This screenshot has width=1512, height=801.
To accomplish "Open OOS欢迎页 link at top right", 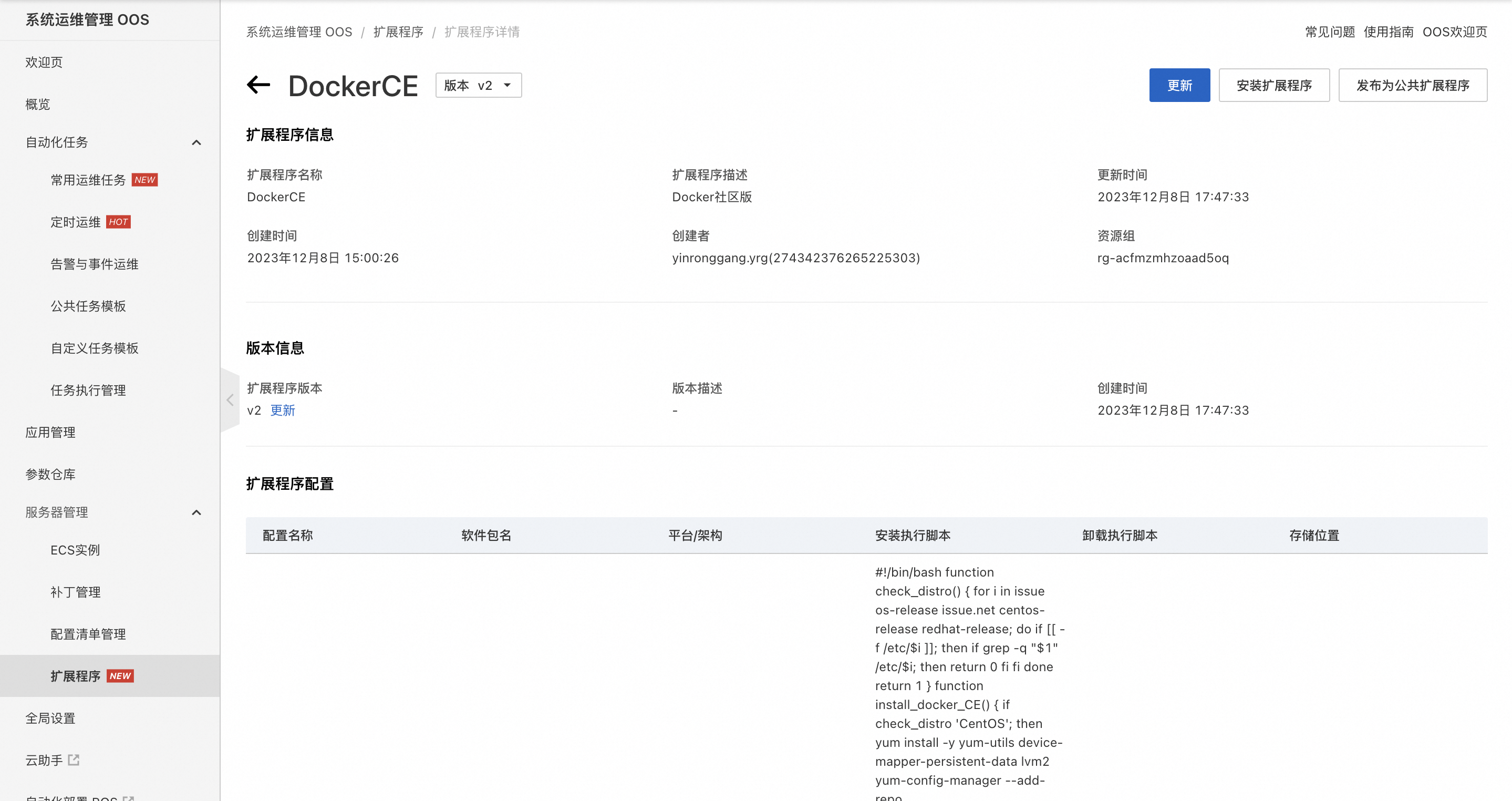I will (x=1455, y=32).
